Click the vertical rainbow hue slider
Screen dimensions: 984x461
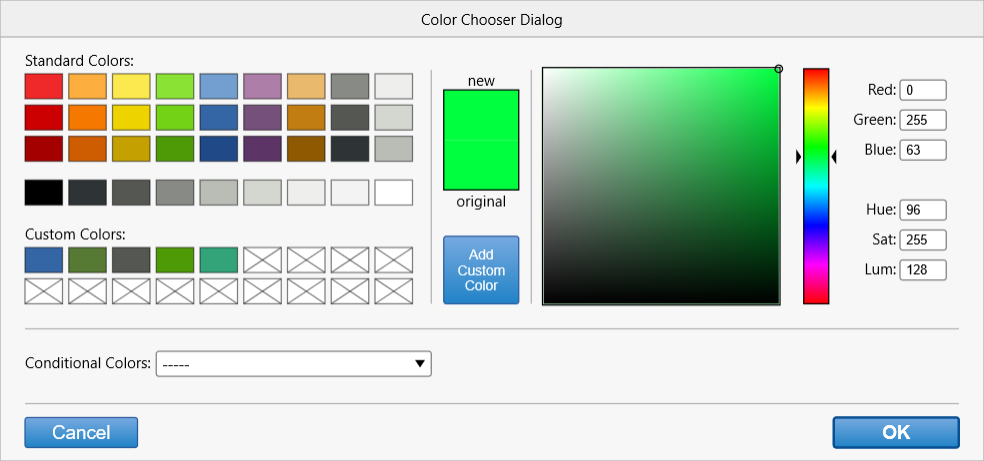pyautogui.click(x=816, y=186)
